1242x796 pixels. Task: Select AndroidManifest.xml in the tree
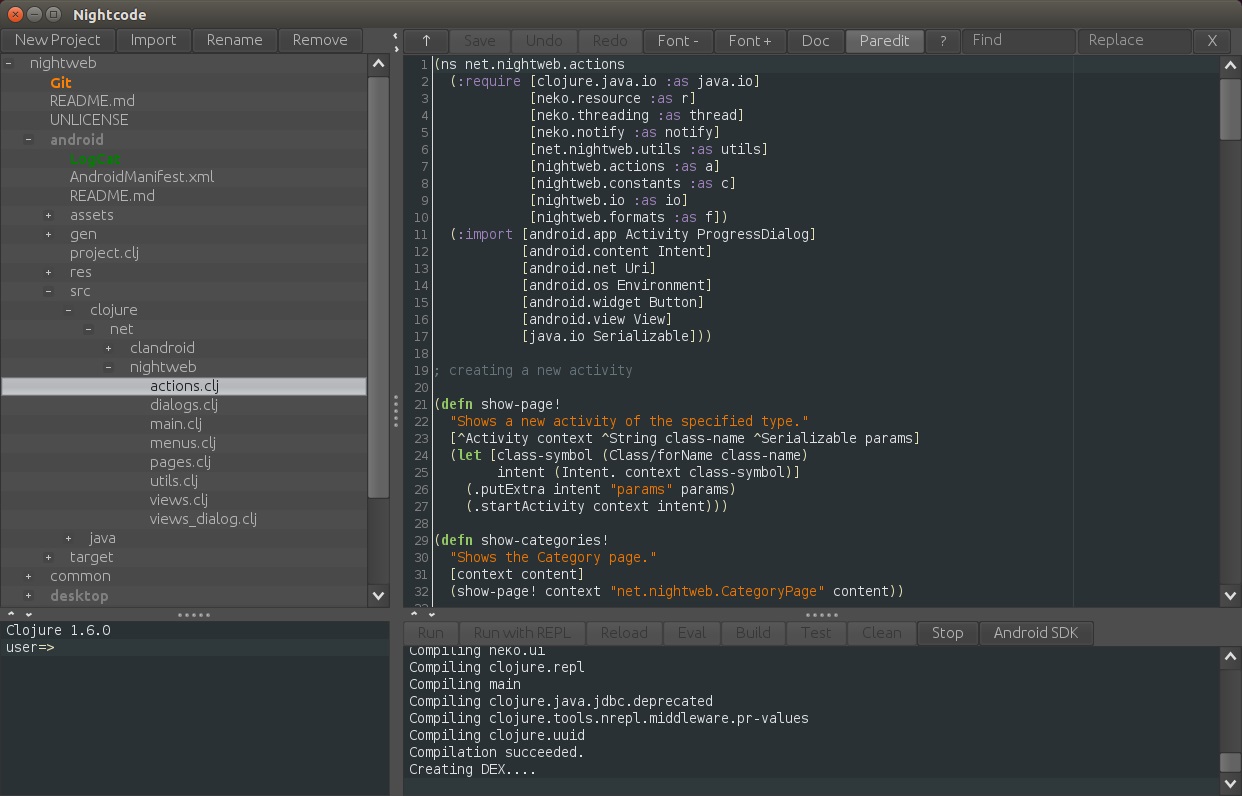[141, 177]
